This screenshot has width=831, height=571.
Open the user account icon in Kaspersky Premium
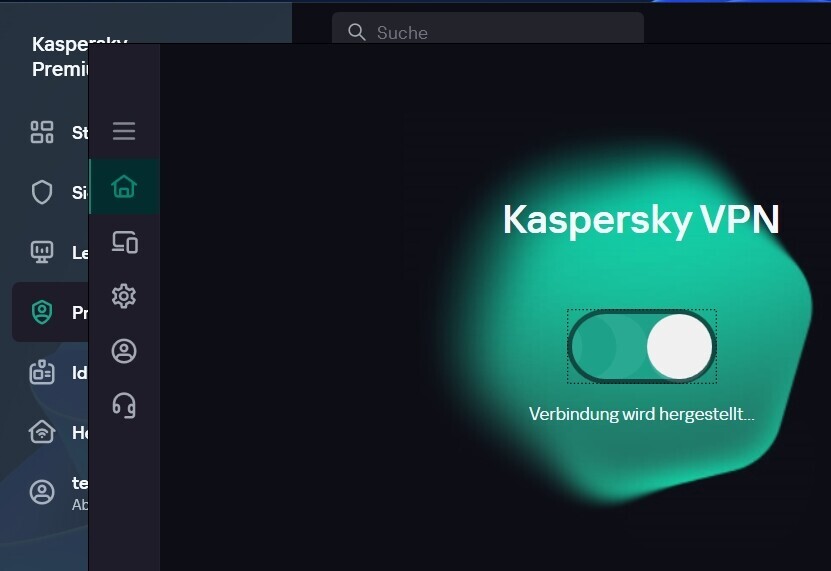coord(42,492)
